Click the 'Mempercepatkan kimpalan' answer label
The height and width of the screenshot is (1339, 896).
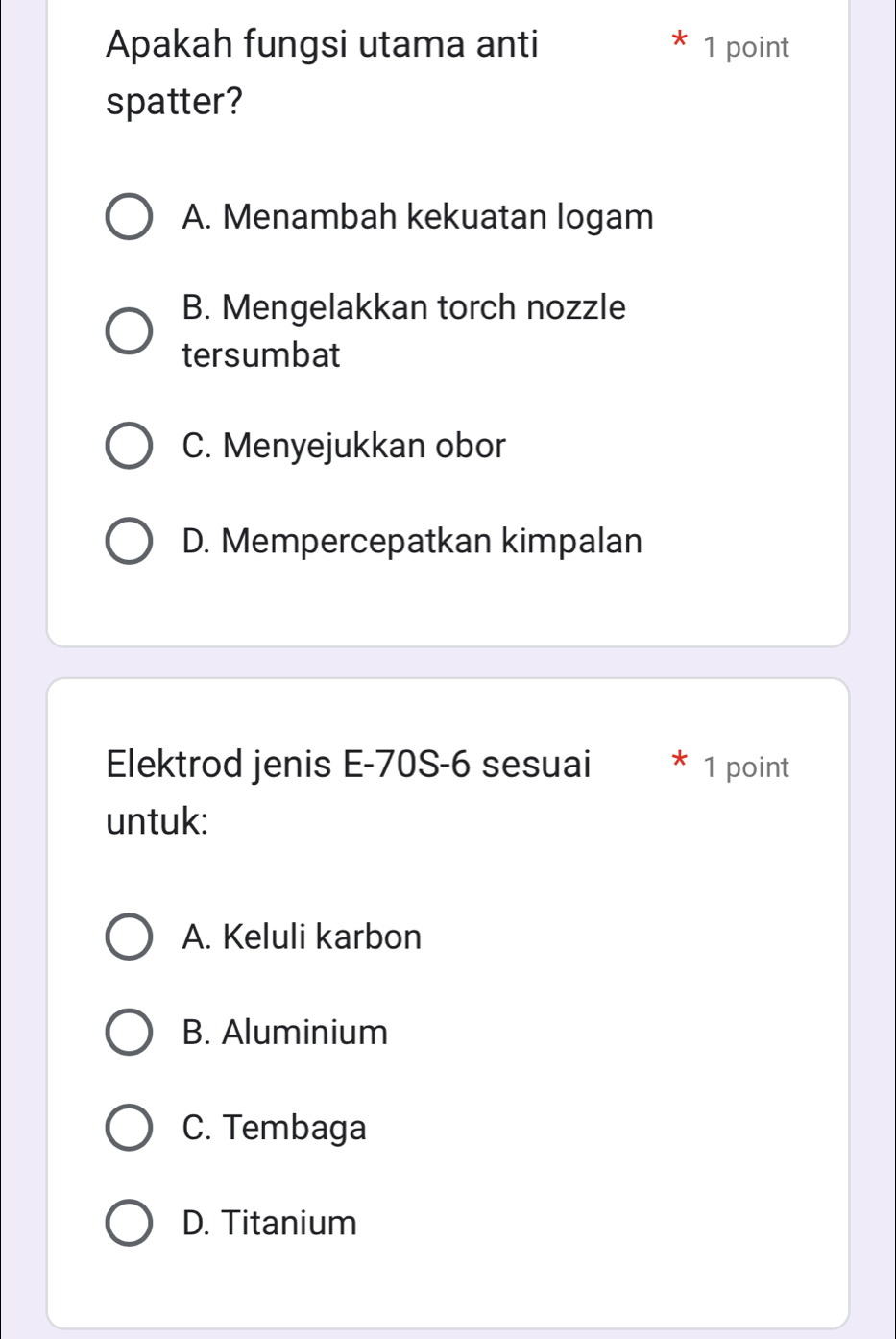412,541
